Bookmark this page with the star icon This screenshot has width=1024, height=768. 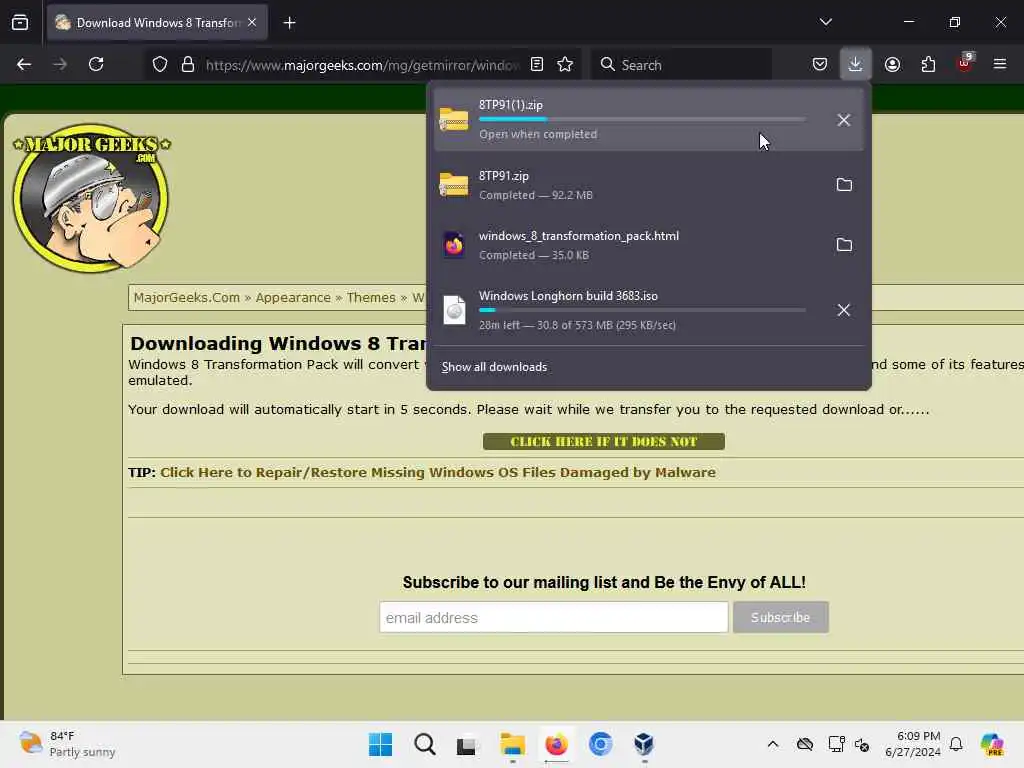[x=565, y=64]
